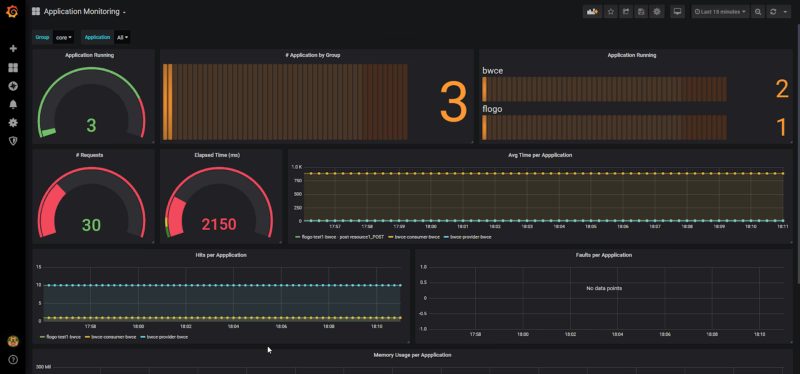Click the dashboard grid icon beside title

coord(36,11)
